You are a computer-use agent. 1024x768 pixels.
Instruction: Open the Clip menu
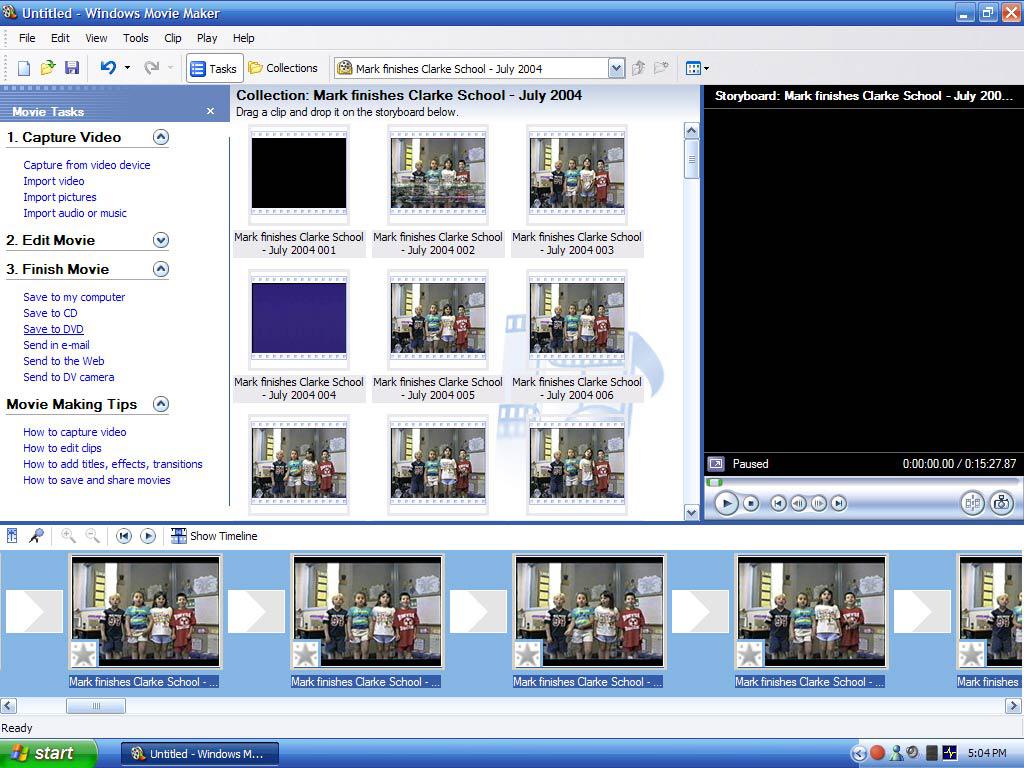[172, 38]
